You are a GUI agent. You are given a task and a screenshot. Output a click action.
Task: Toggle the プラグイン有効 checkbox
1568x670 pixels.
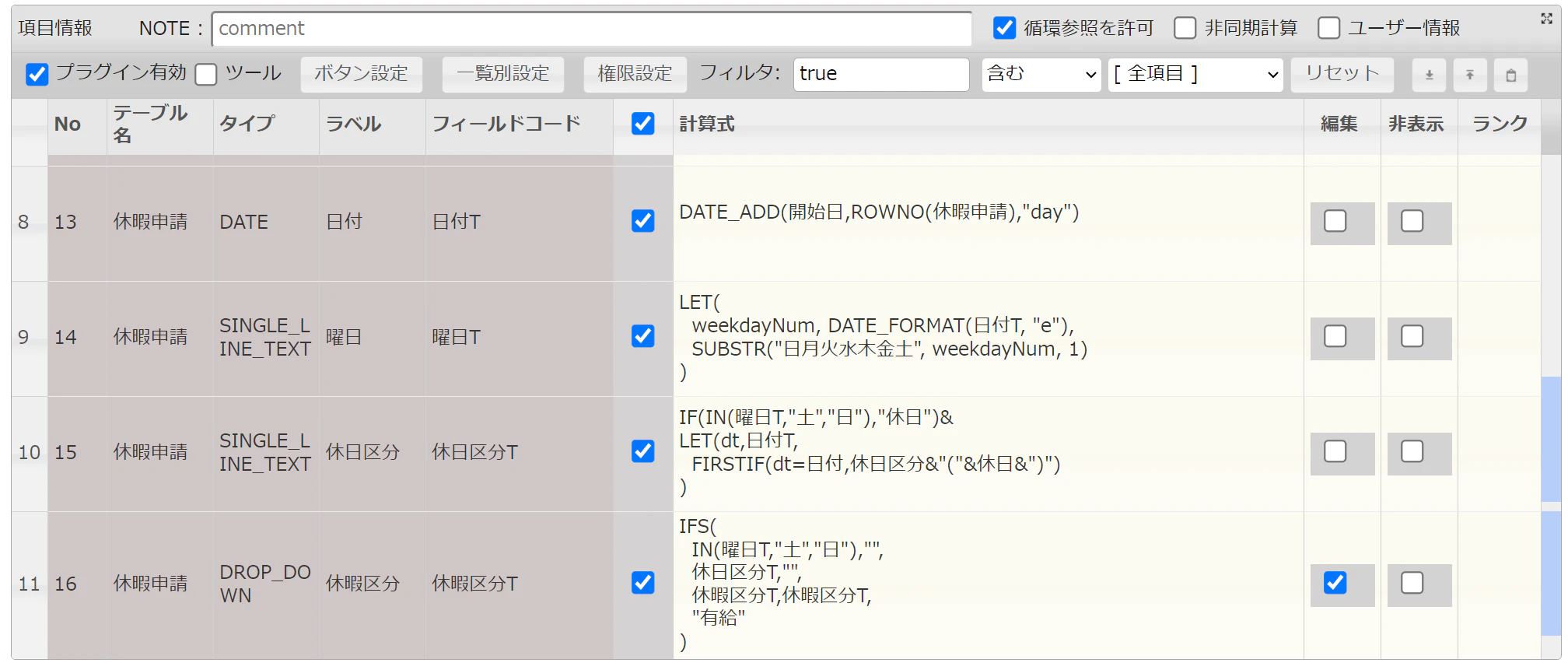click(37, 74)
